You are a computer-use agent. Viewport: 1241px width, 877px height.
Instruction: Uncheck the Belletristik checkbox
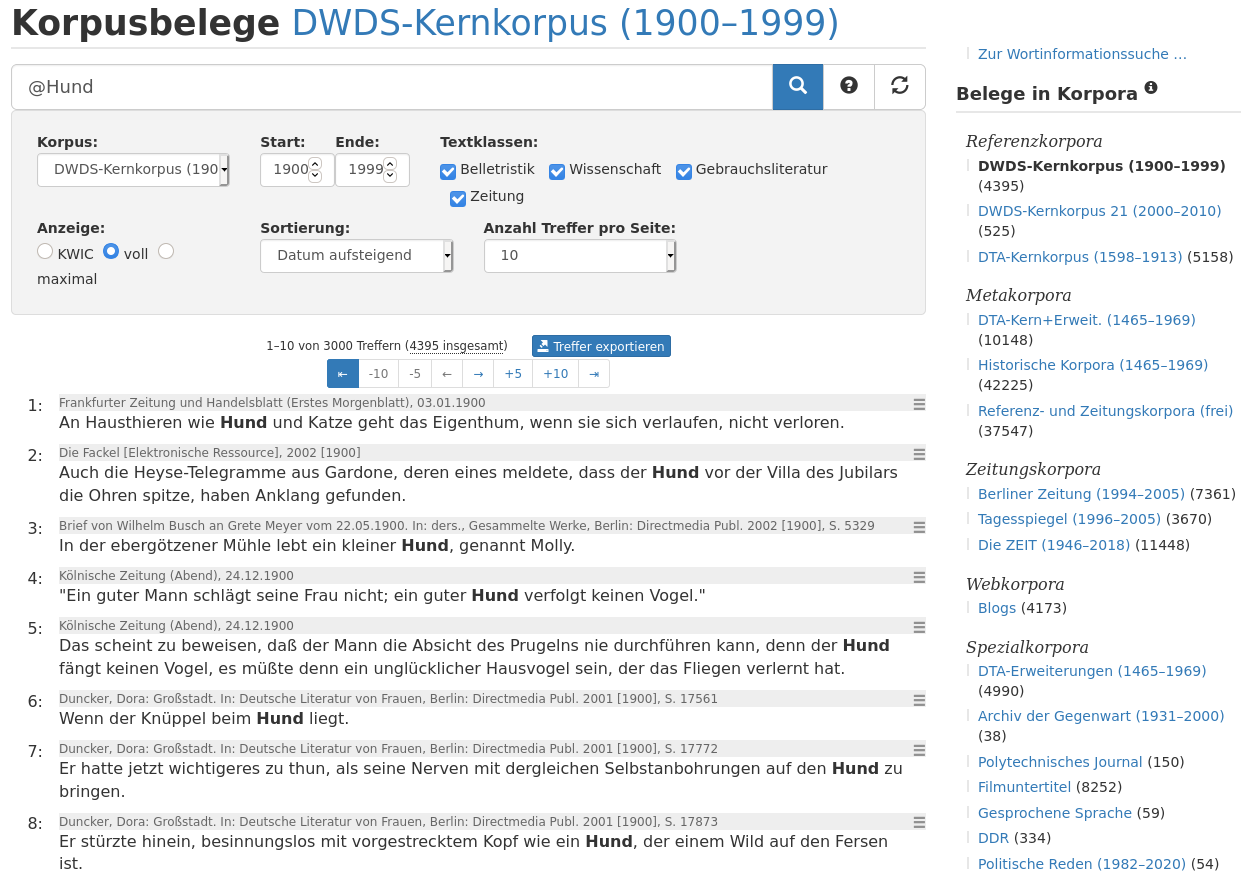[x=448, y=171]
